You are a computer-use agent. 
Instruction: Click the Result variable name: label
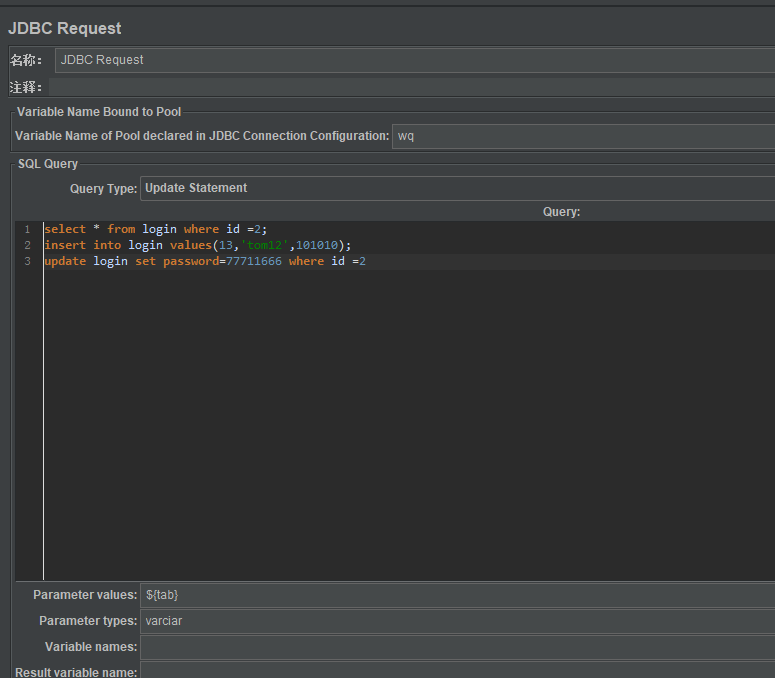pos(76,672)
